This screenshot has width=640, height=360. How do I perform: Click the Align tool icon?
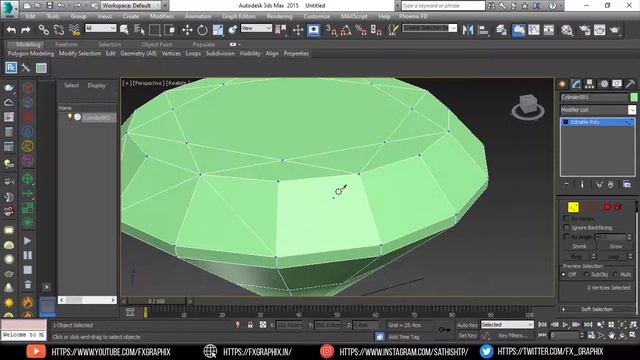point(483,30)
